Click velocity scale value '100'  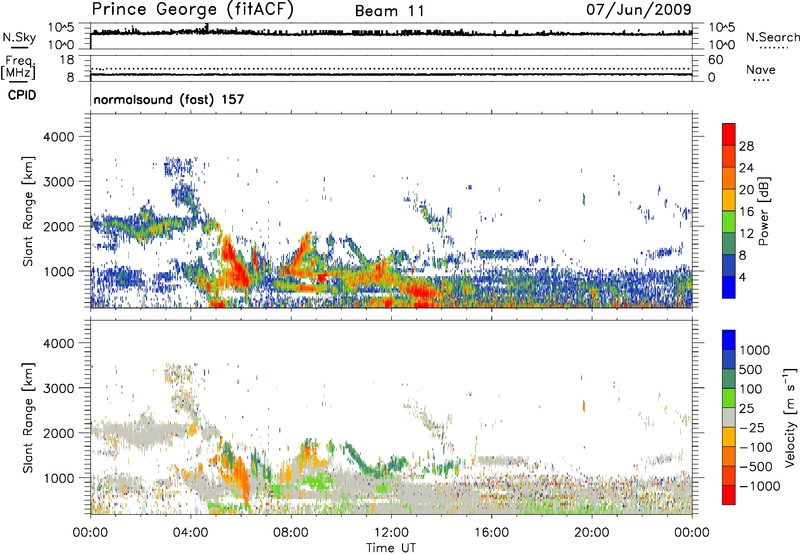[751, 389]
